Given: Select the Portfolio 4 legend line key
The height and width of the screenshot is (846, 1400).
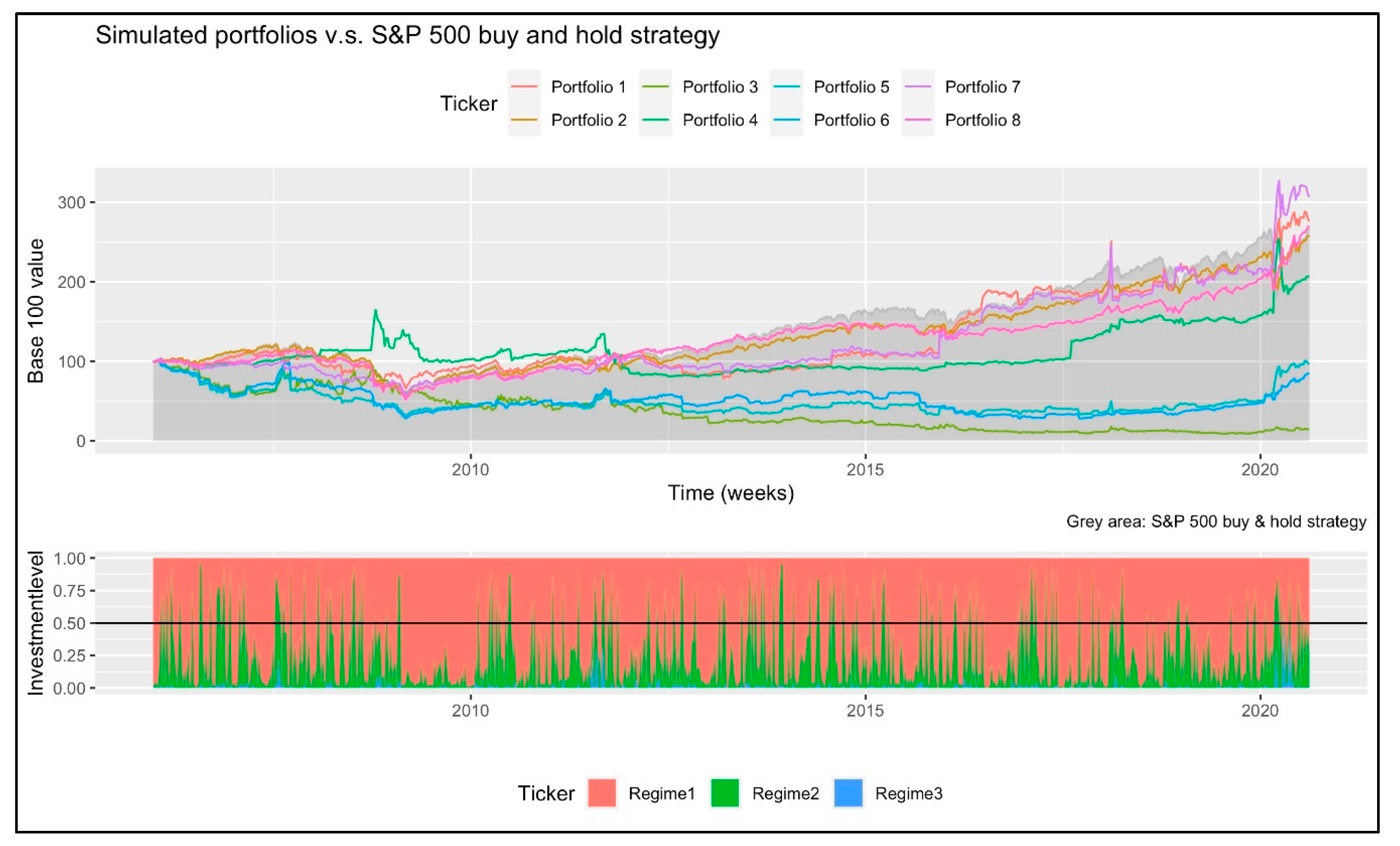Looking at the screenshot, I should [x=655, y=120].
